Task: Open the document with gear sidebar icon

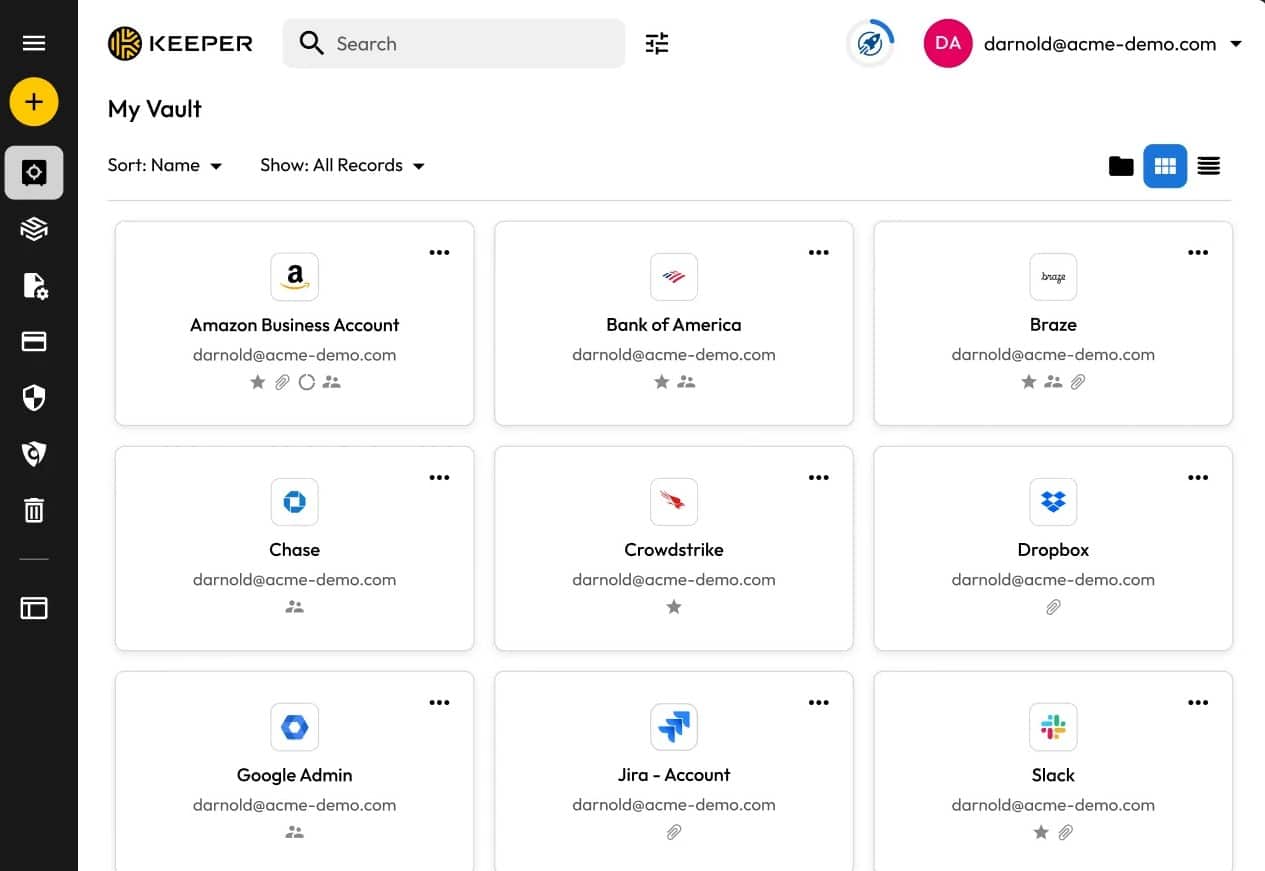Action: point(34,286)
